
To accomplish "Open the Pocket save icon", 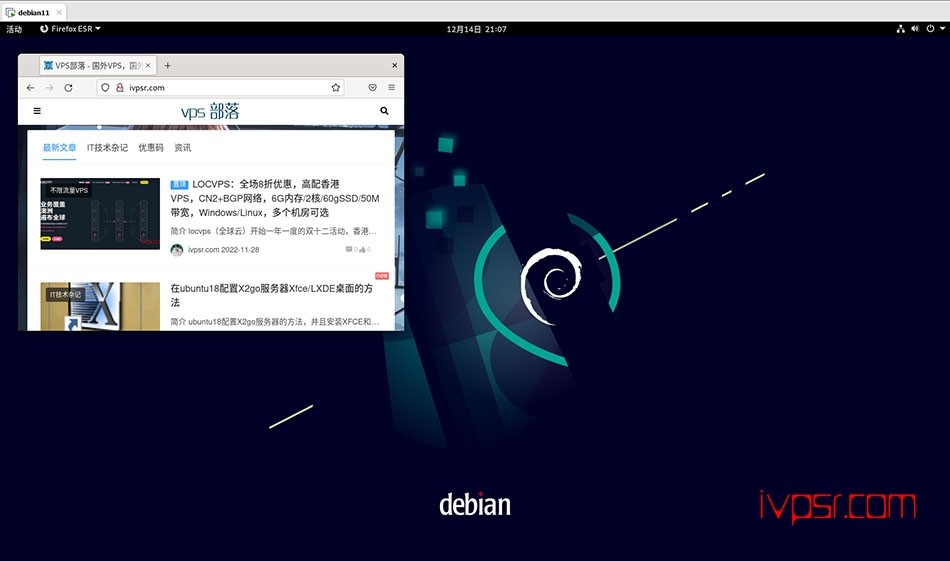I will coord(373,88).
